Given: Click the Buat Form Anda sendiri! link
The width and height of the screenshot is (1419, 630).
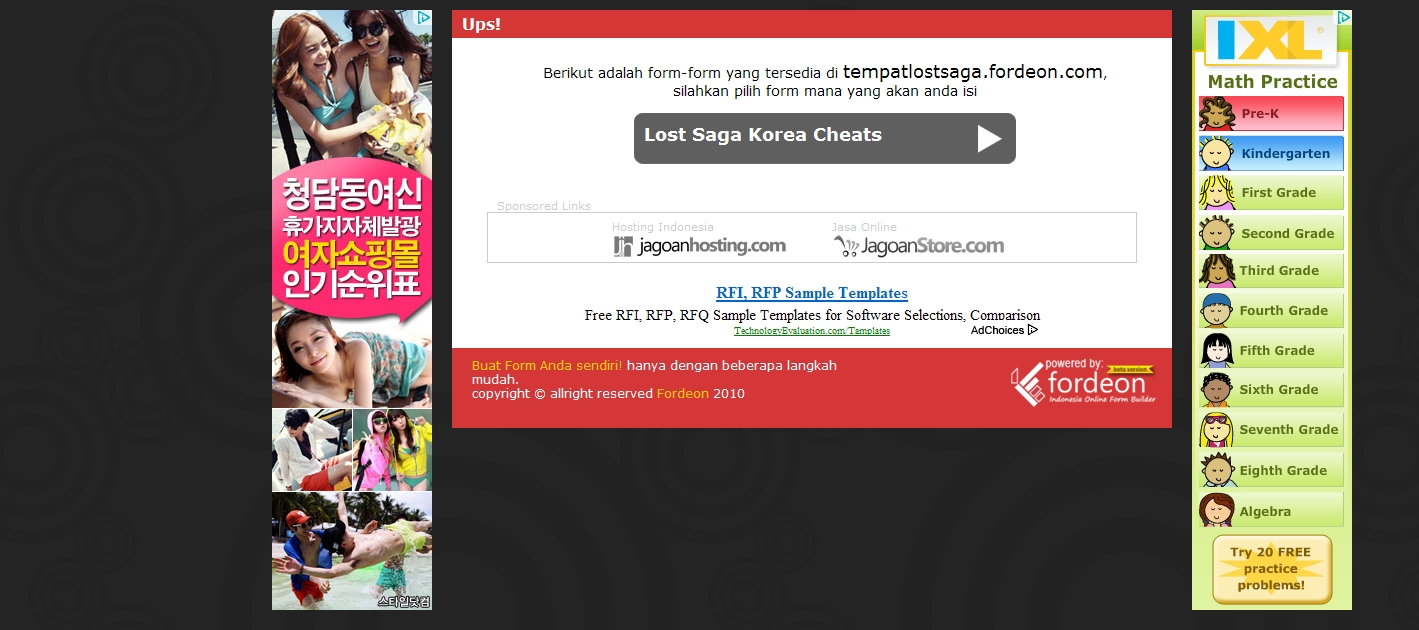Looking at the screenshot, I should click(x=547, y=366).
